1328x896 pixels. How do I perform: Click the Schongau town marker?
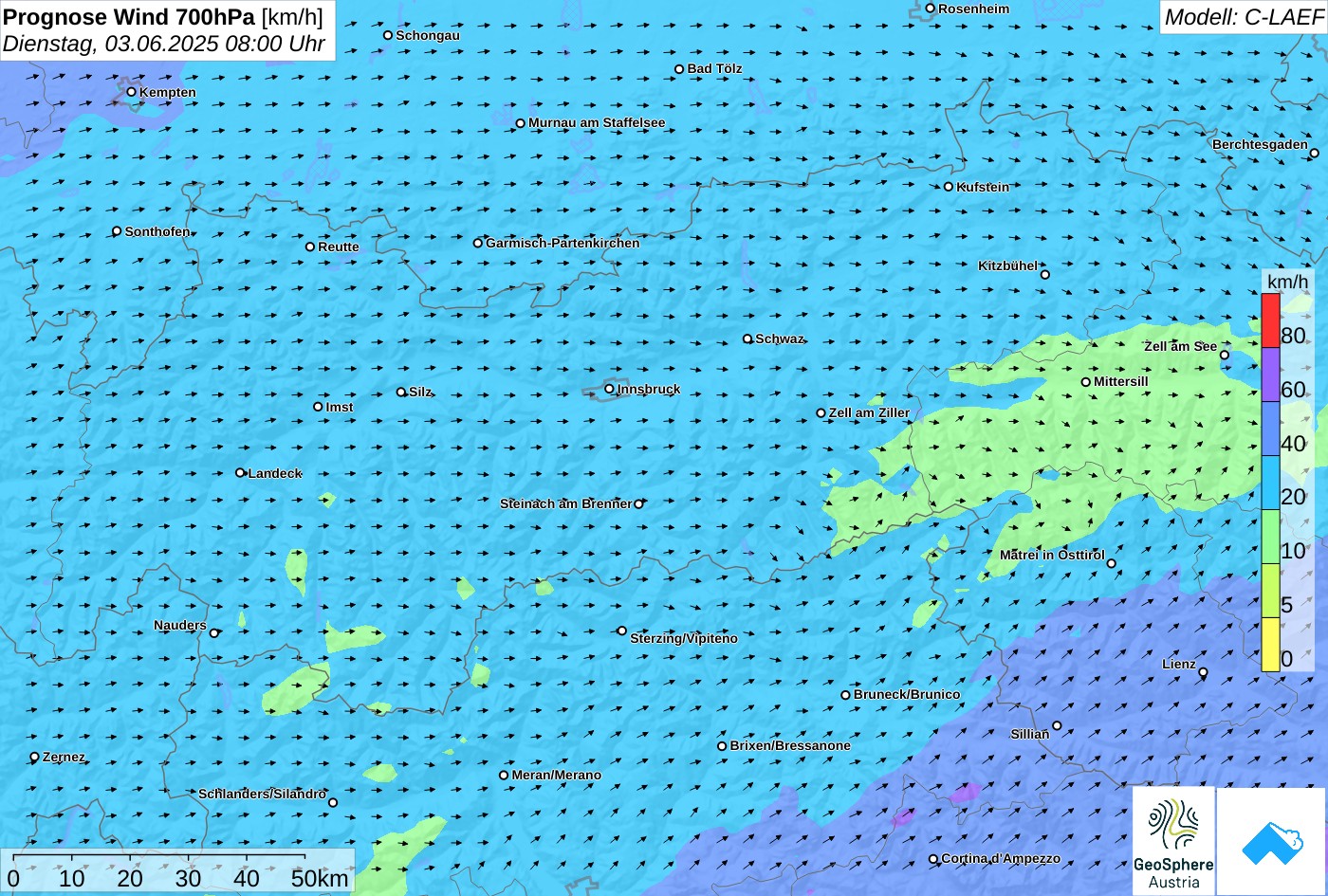point(388,35)
